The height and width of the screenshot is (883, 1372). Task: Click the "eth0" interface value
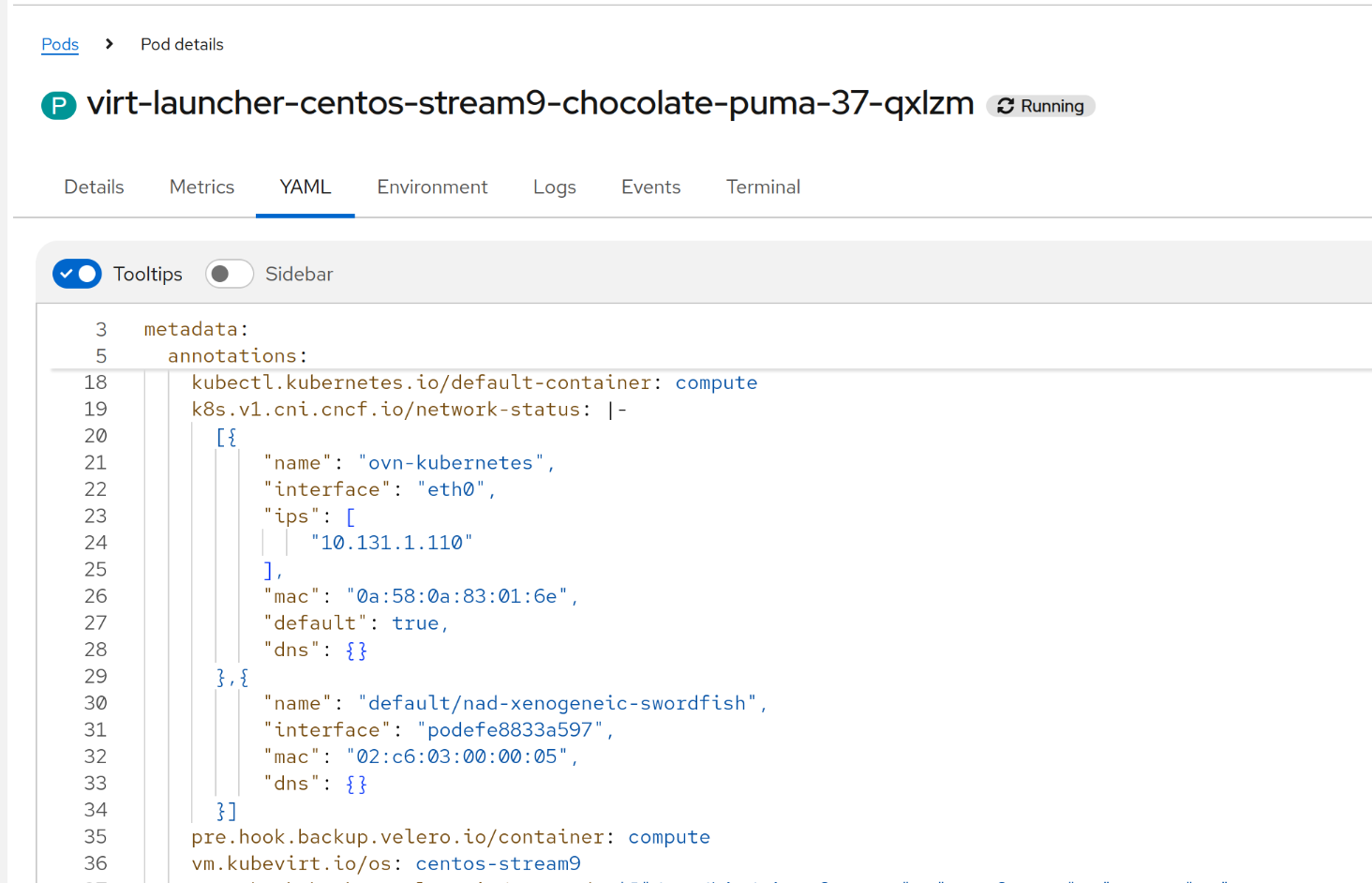click(x=451, y=489)
